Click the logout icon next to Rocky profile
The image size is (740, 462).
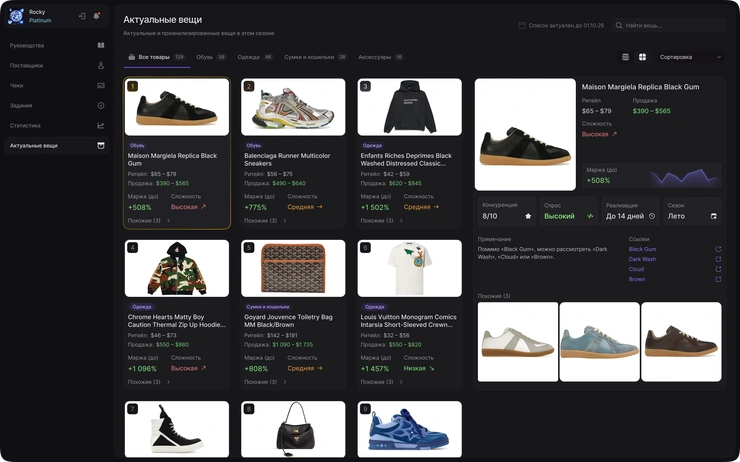tap(82, 16)
